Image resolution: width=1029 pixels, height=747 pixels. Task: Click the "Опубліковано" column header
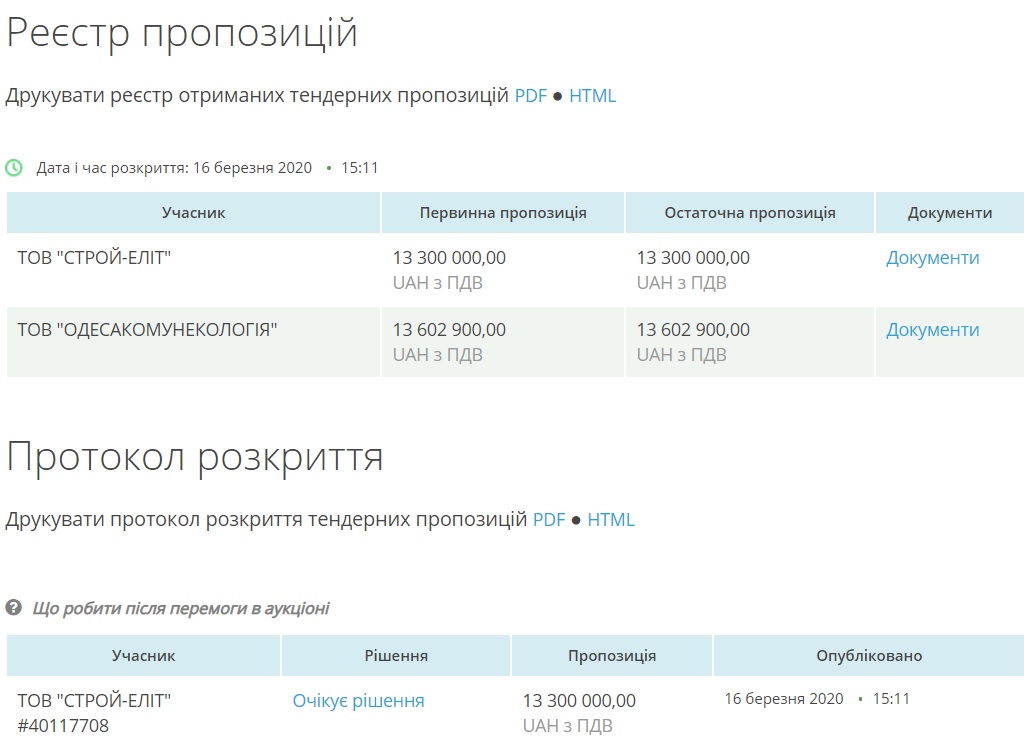tap(869, 656)
